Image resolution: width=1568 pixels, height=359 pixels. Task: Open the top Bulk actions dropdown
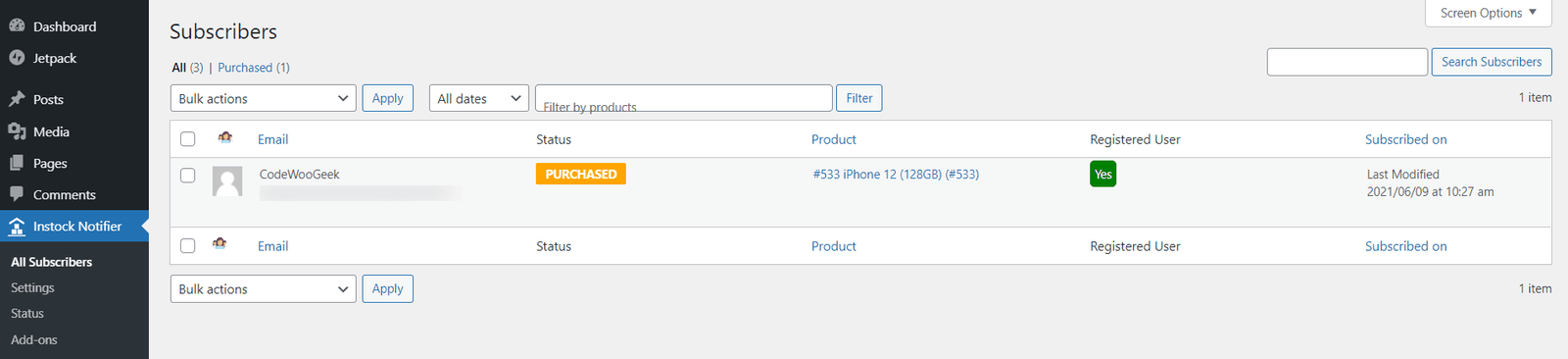tap(263, 98)
